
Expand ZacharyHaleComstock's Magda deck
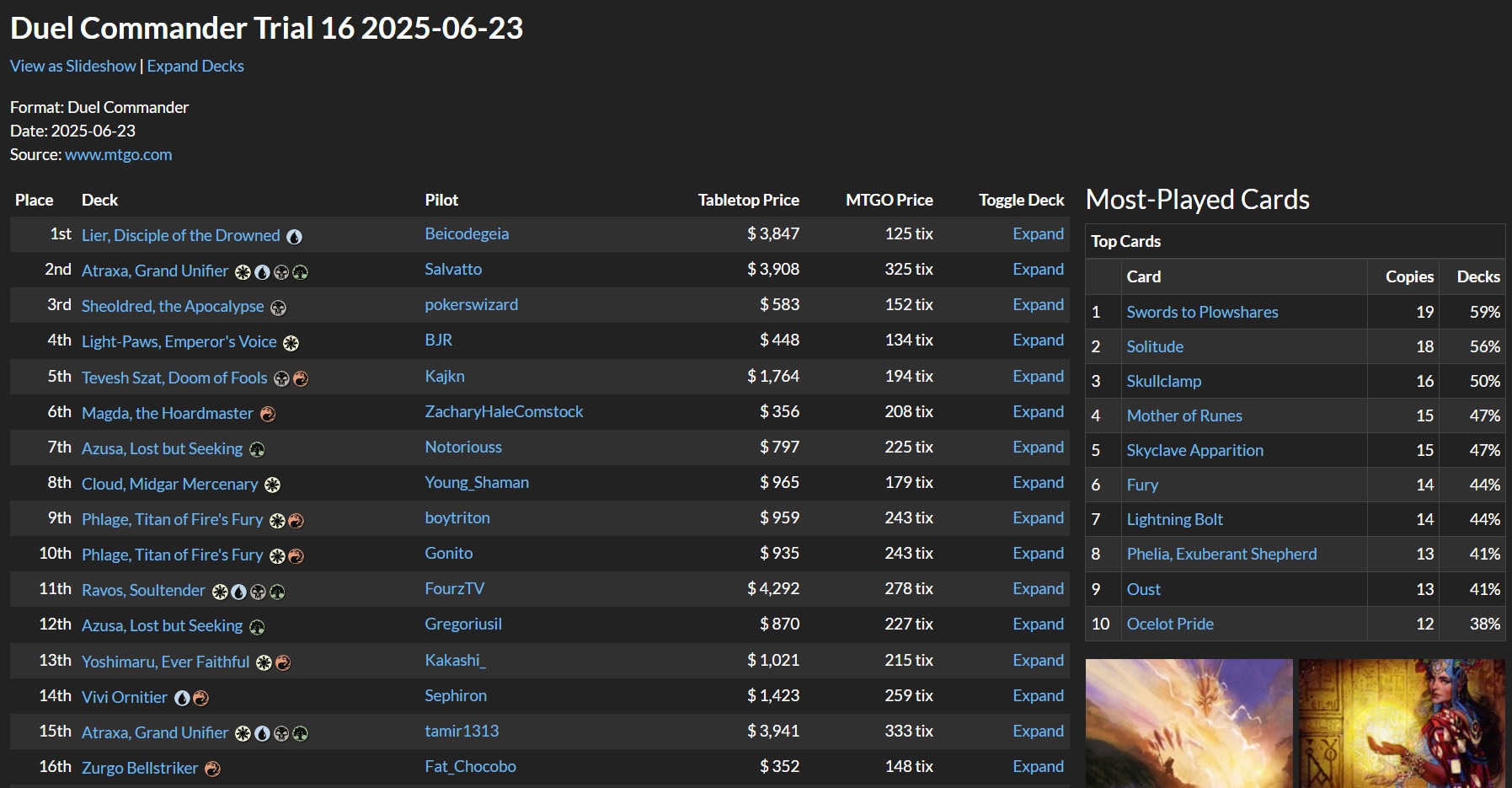[1038, 411]
